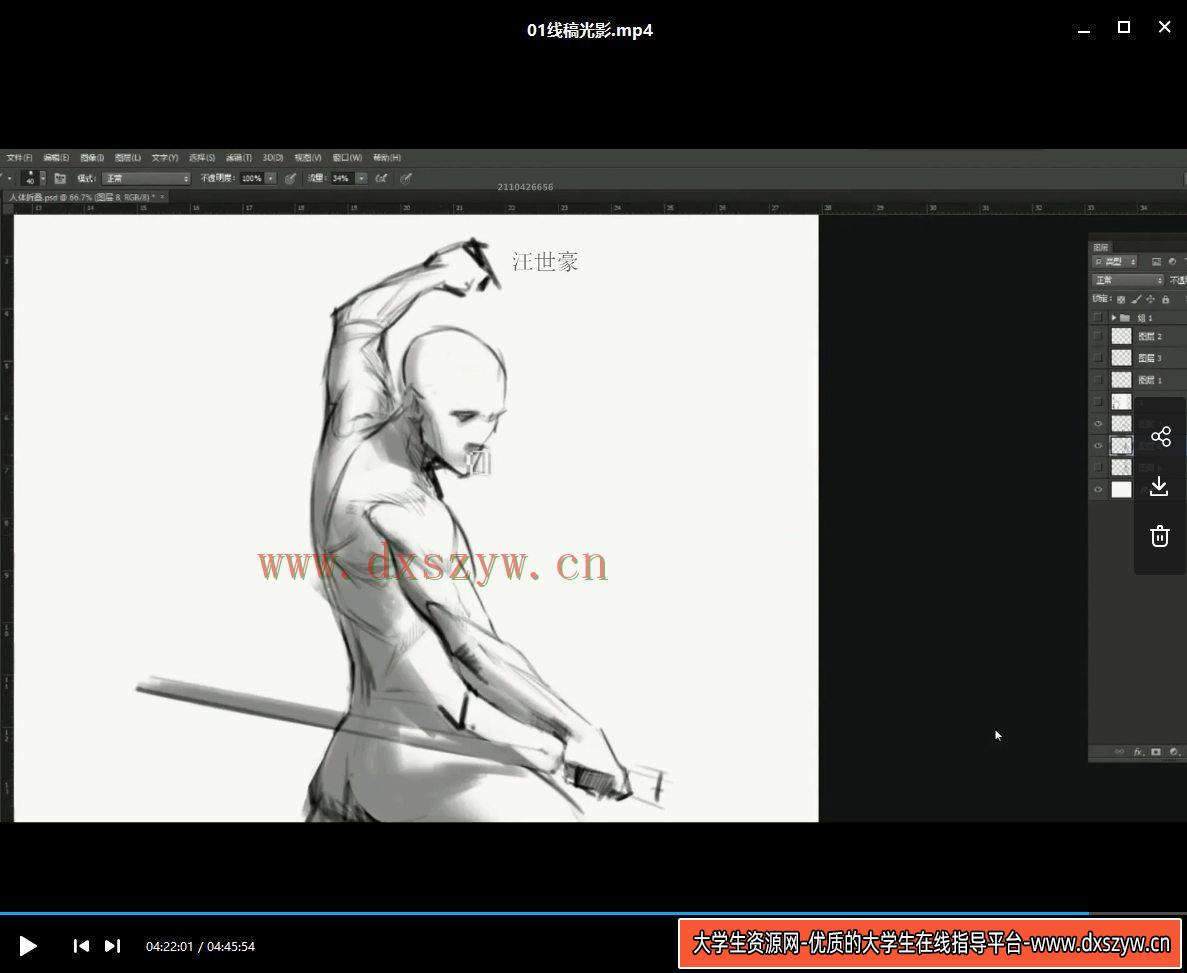Select the 图层 1 layer thumbnail
Screen dimensions: 1187x973
point(1121,379)
